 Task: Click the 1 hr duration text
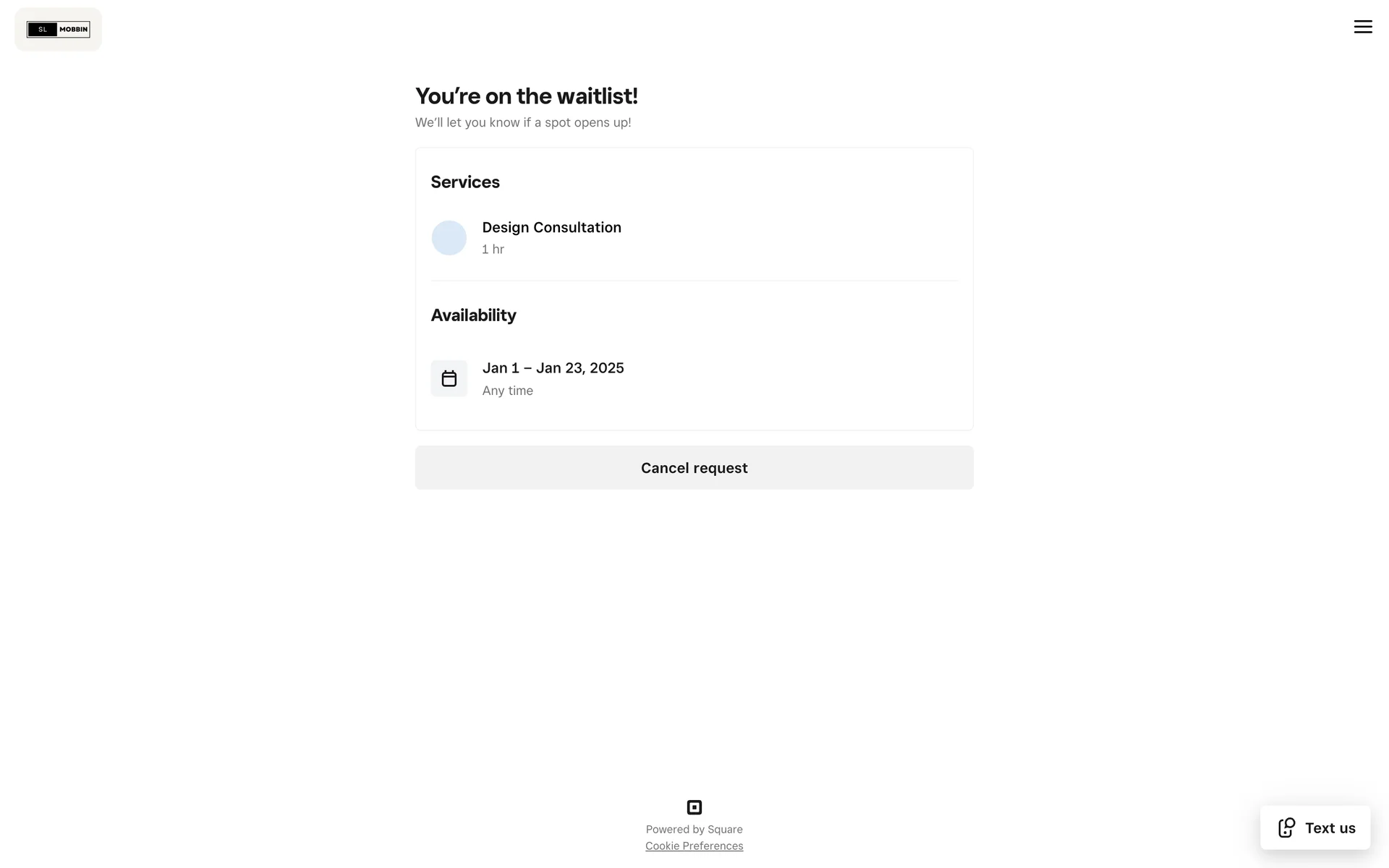[493, 249]
